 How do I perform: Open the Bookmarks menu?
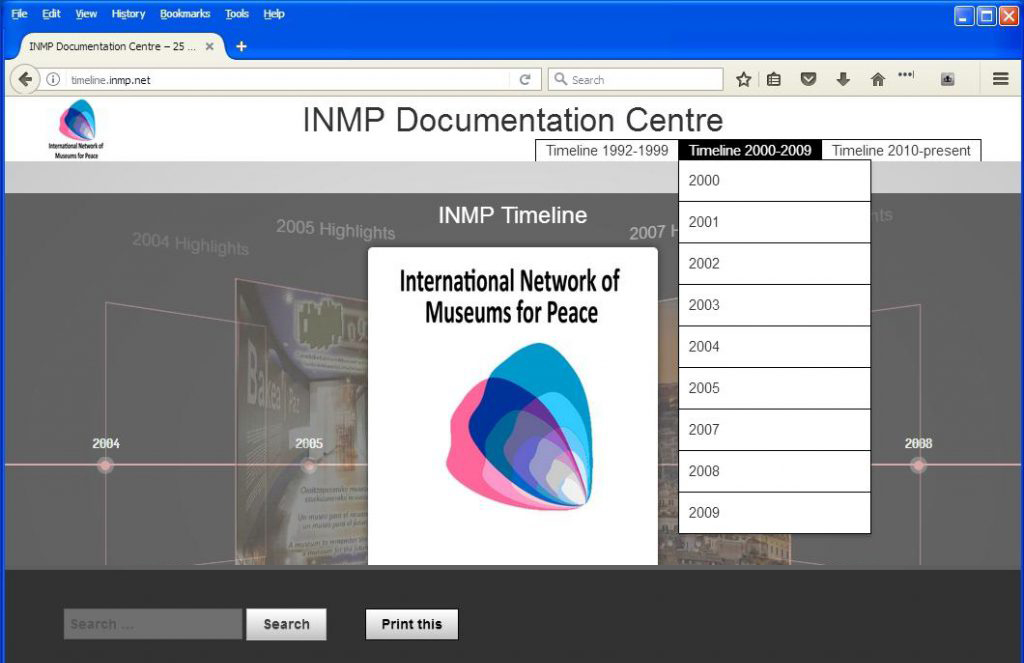pos(185,14)
